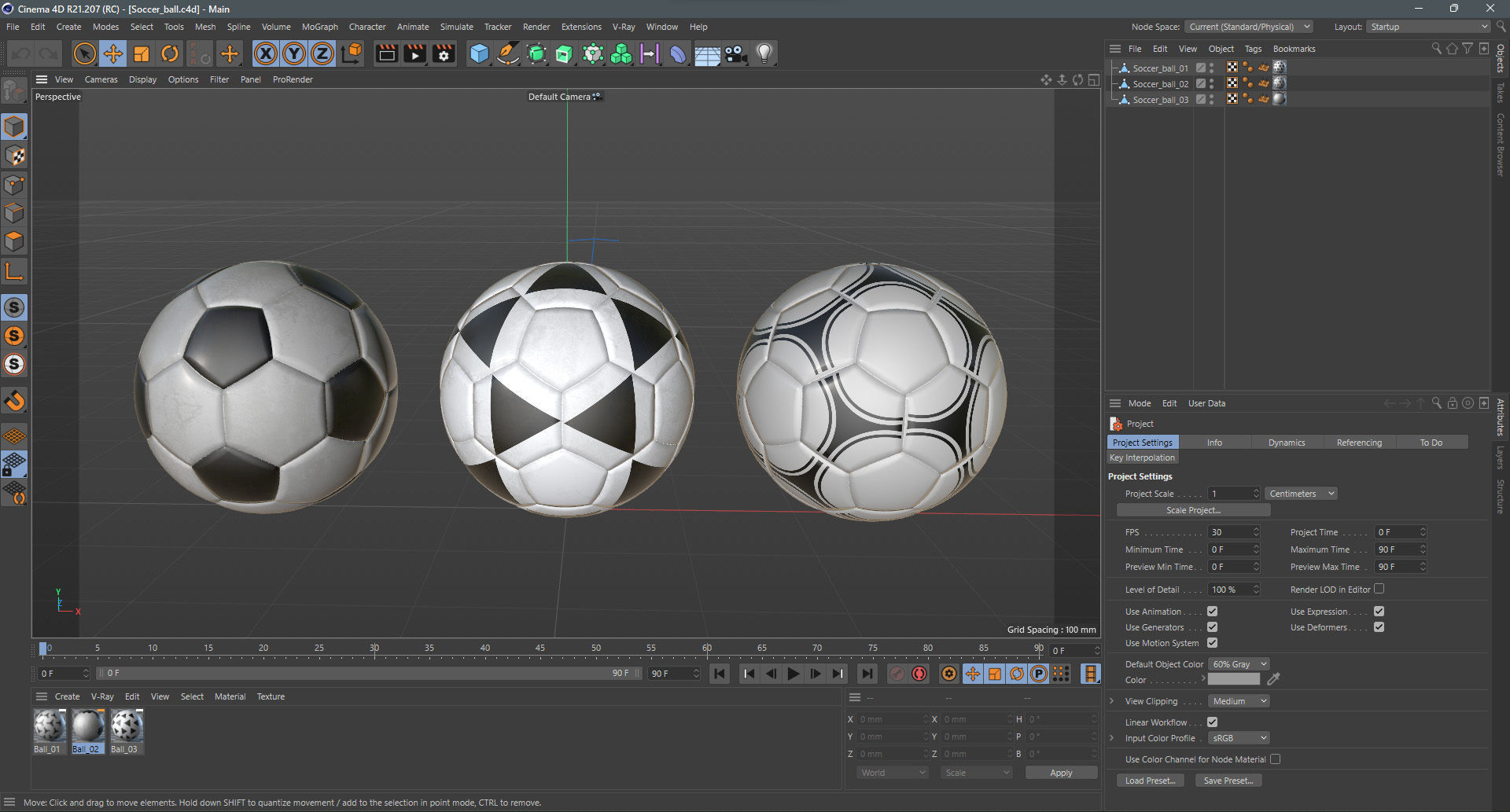1510x812 pixels.
Task: Add a Light object
Action: [x=764, y=53]
